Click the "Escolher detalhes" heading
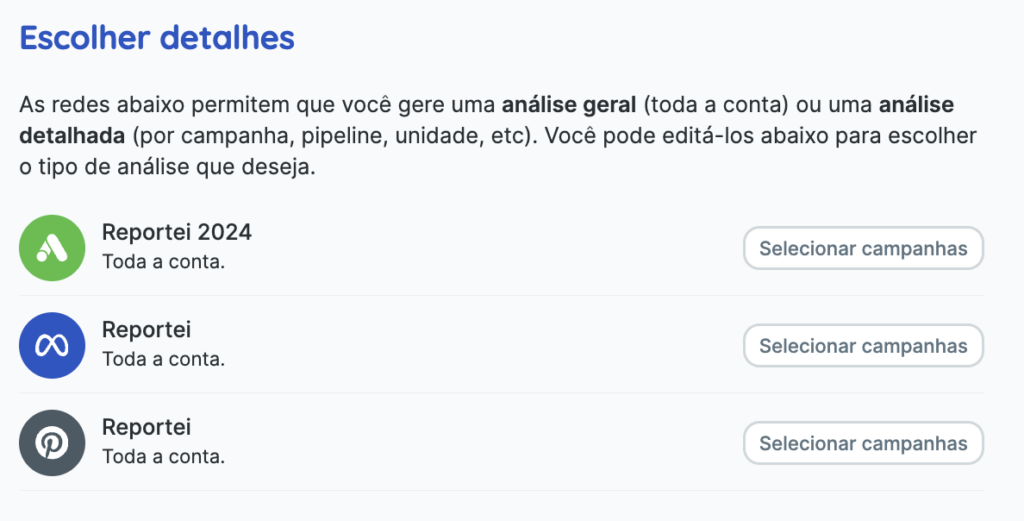Viewport: 1024px width, 521px height. pyautogui.click(x=157, y=39)
